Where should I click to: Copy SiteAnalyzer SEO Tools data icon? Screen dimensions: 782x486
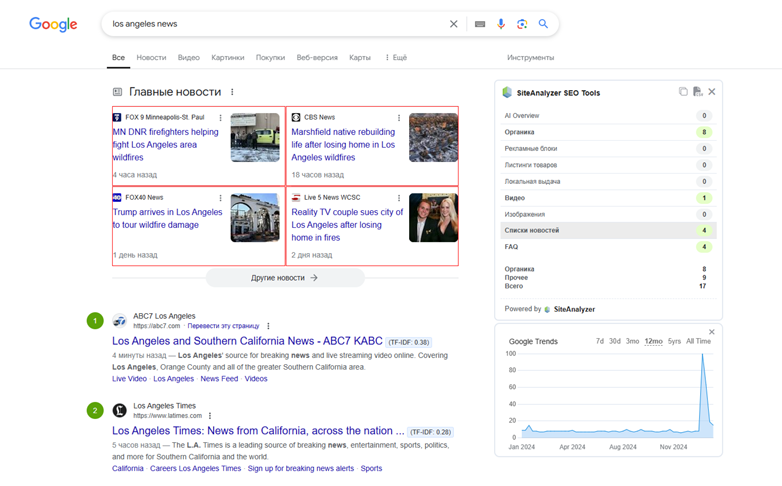point(683,91)
